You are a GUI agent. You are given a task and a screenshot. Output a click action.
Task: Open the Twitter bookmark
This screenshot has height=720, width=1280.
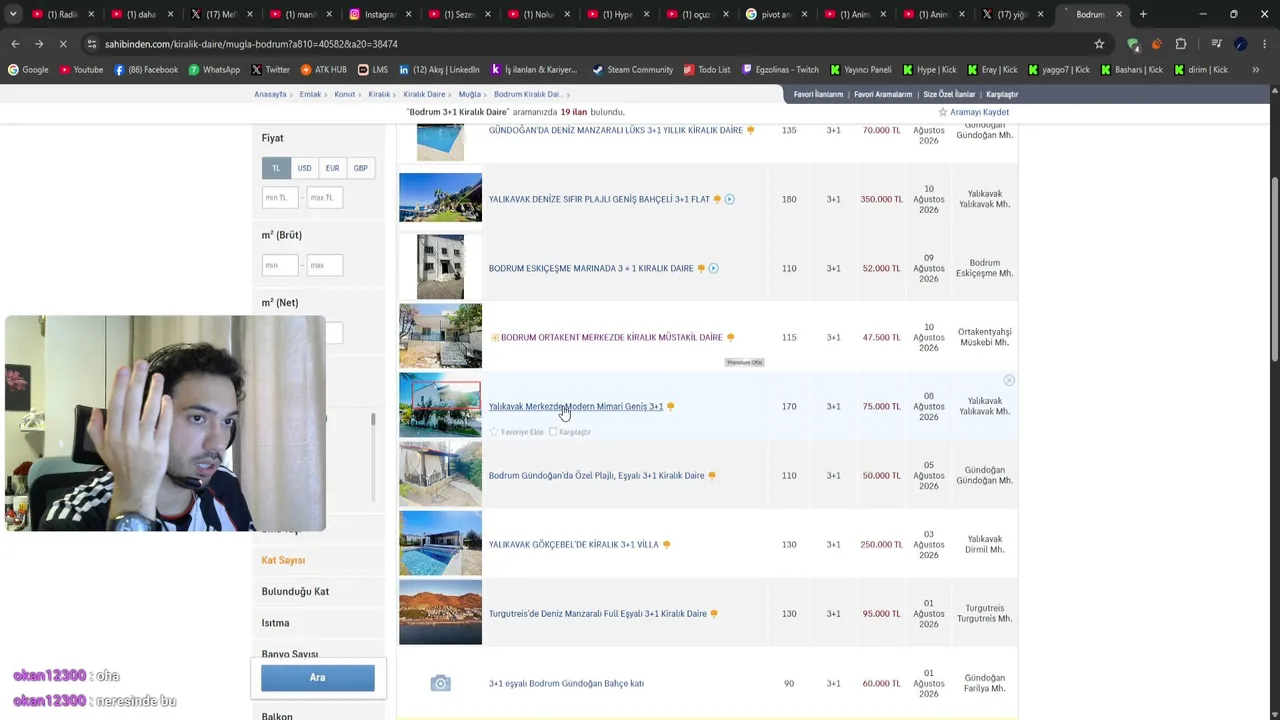point(270,70)
